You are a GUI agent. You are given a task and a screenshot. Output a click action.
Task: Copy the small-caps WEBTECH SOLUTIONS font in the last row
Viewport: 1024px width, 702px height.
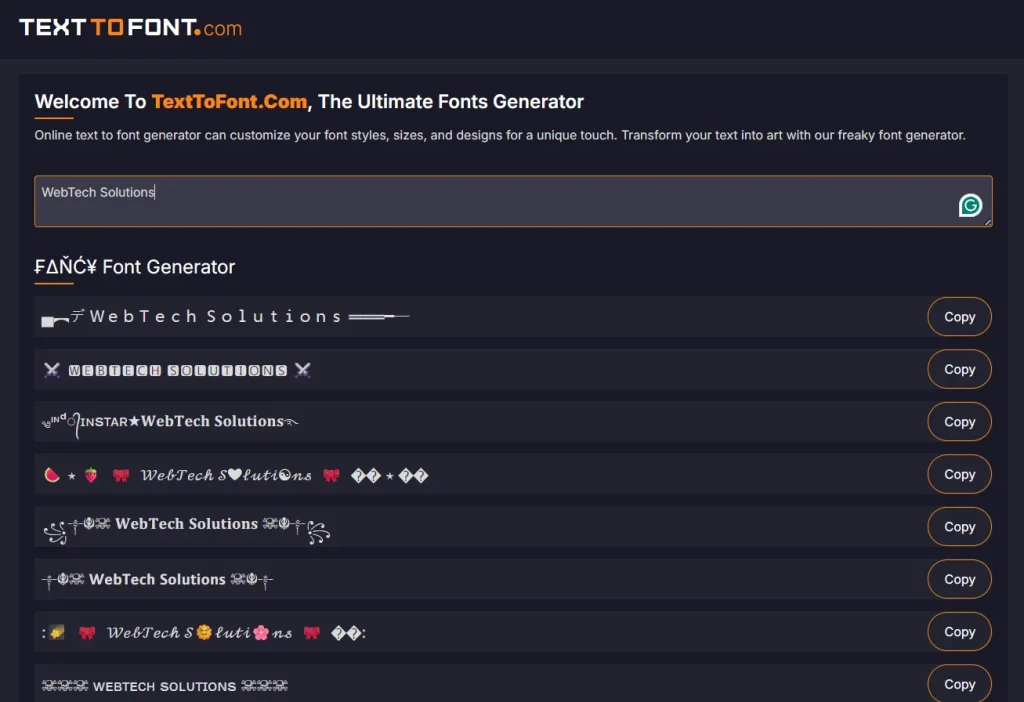point(959,684)
